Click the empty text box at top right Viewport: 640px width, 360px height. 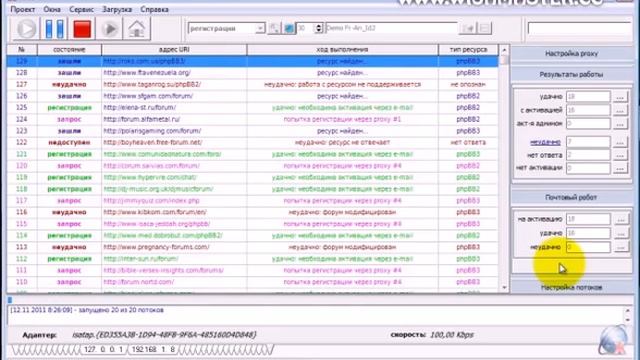(580, 28)
